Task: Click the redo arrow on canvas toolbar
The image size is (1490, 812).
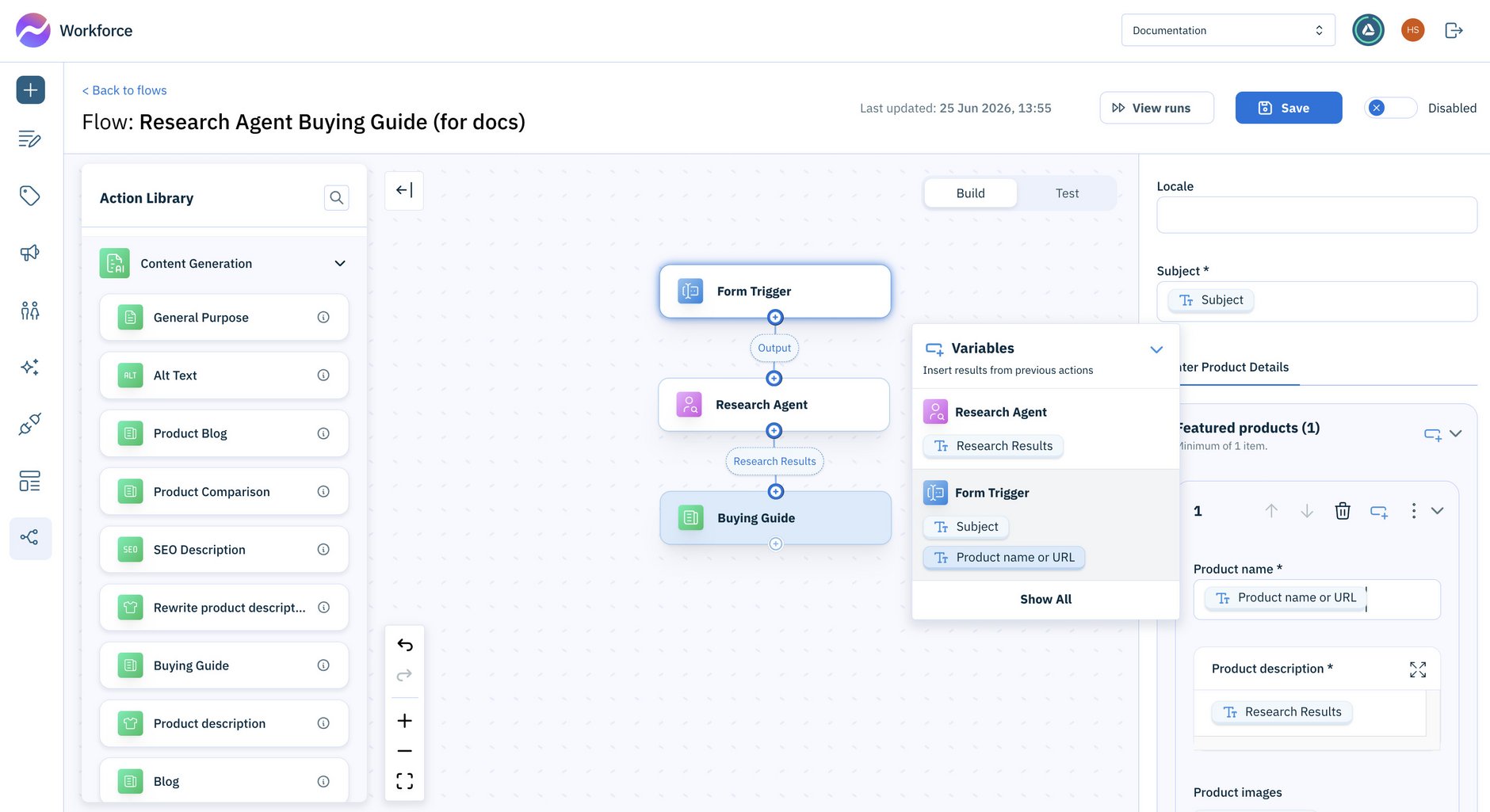Action: point(404,675)
